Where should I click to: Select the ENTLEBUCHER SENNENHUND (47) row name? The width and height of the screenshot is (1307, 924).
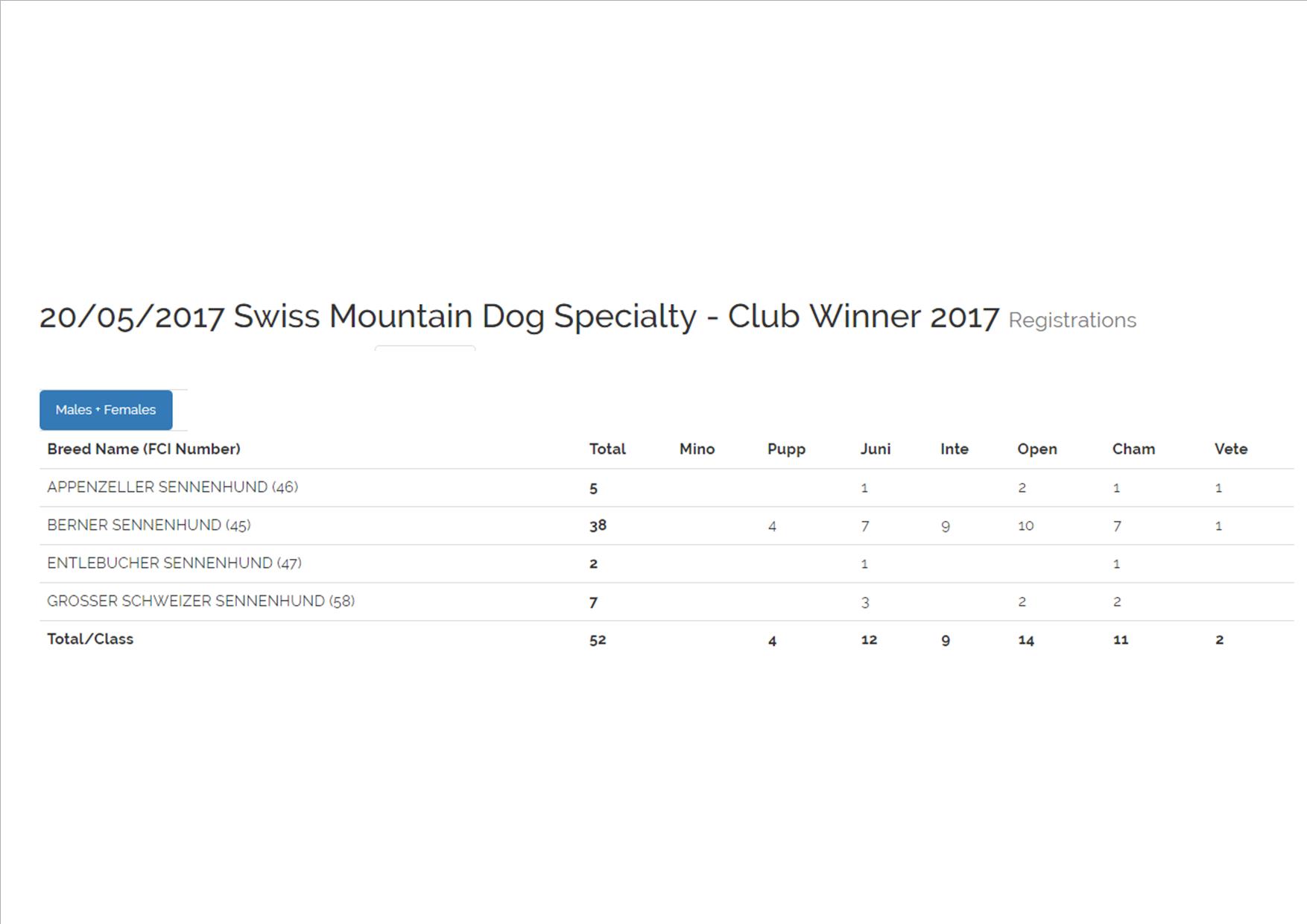pyautogui.click(x=174, y=563)
